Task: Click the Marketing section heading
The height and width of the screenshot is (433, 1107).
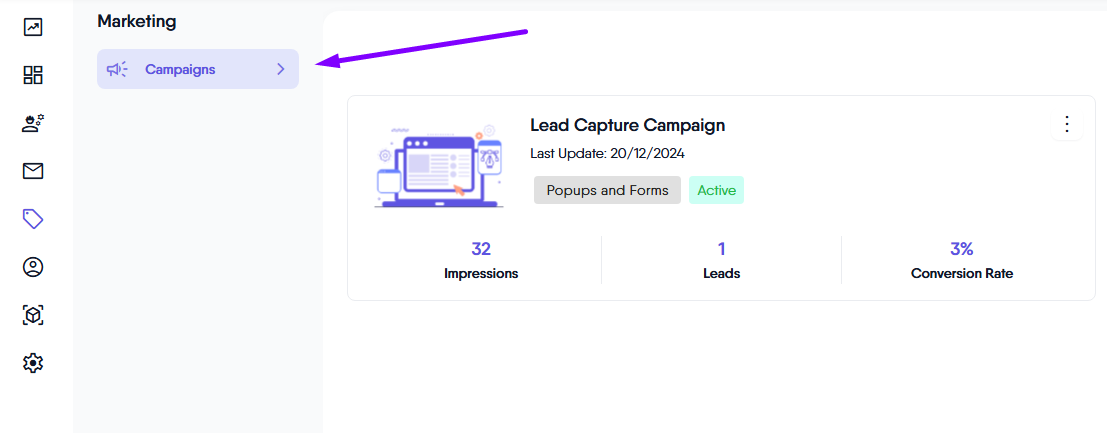Action: coord(136,21)
